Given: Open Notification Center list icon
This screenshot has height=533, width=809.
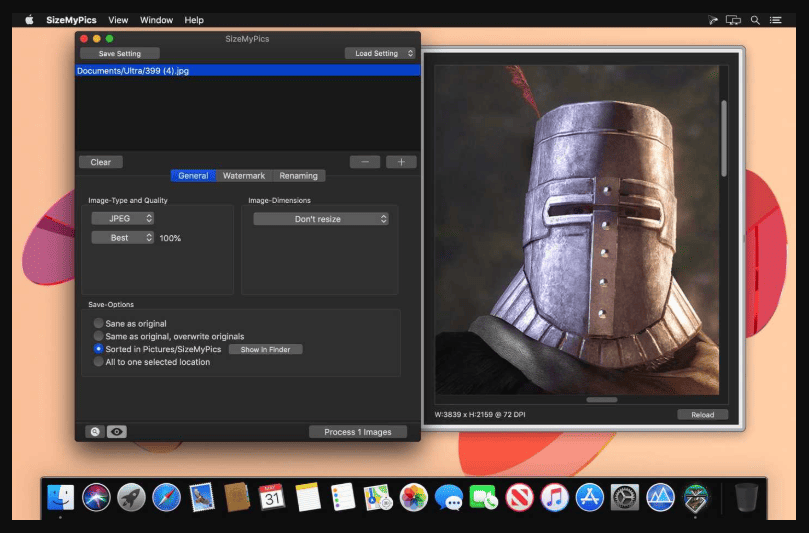Looking at the screenshot, I should tap(775, 20).
